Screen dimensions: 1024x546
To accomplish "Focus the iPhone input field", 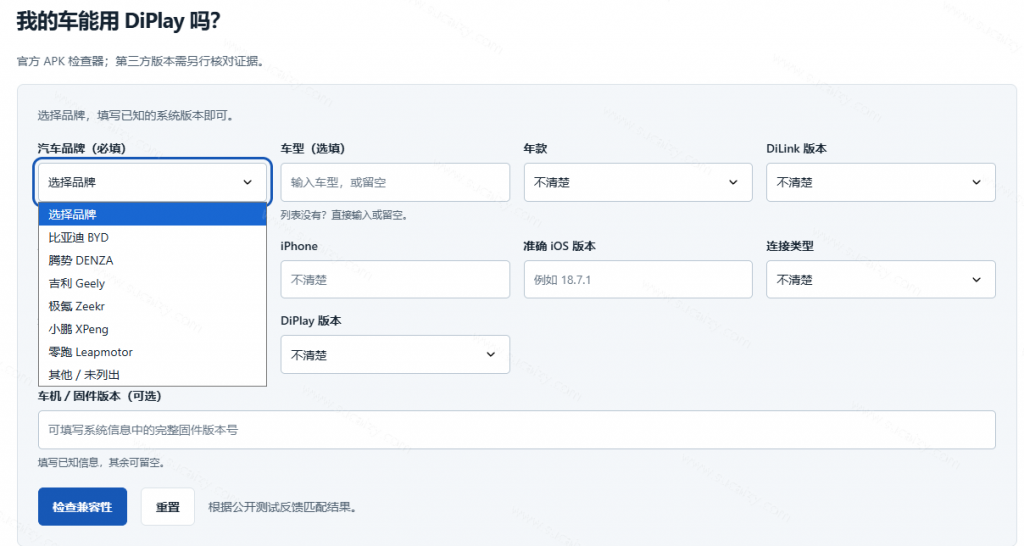I will pyautogui.click(x=395, y=280).
